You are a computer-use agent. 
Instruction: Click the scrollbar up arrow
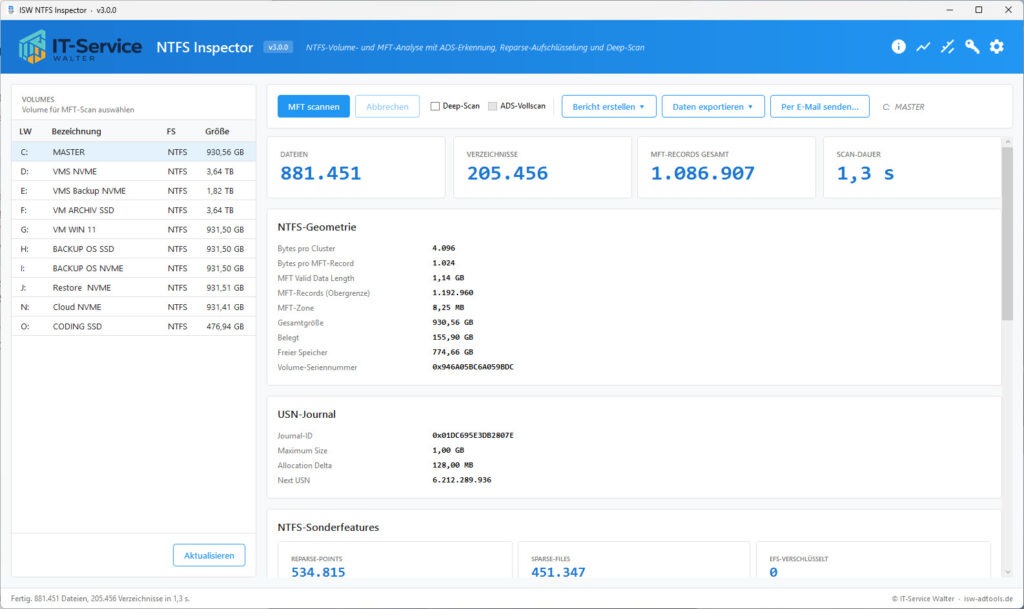click(1008, 142)
